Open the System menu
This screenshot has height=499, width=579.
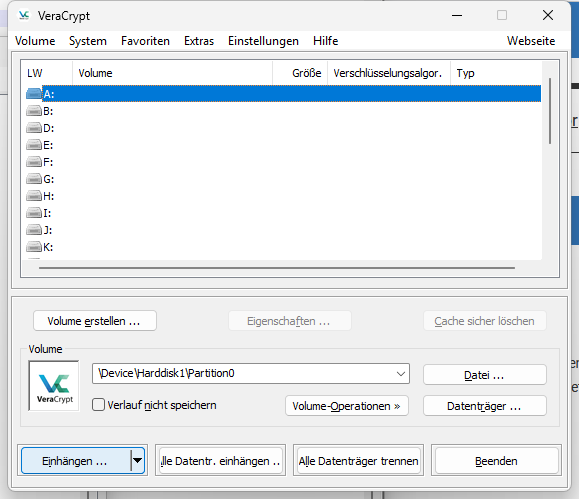[x=88, y=41]
